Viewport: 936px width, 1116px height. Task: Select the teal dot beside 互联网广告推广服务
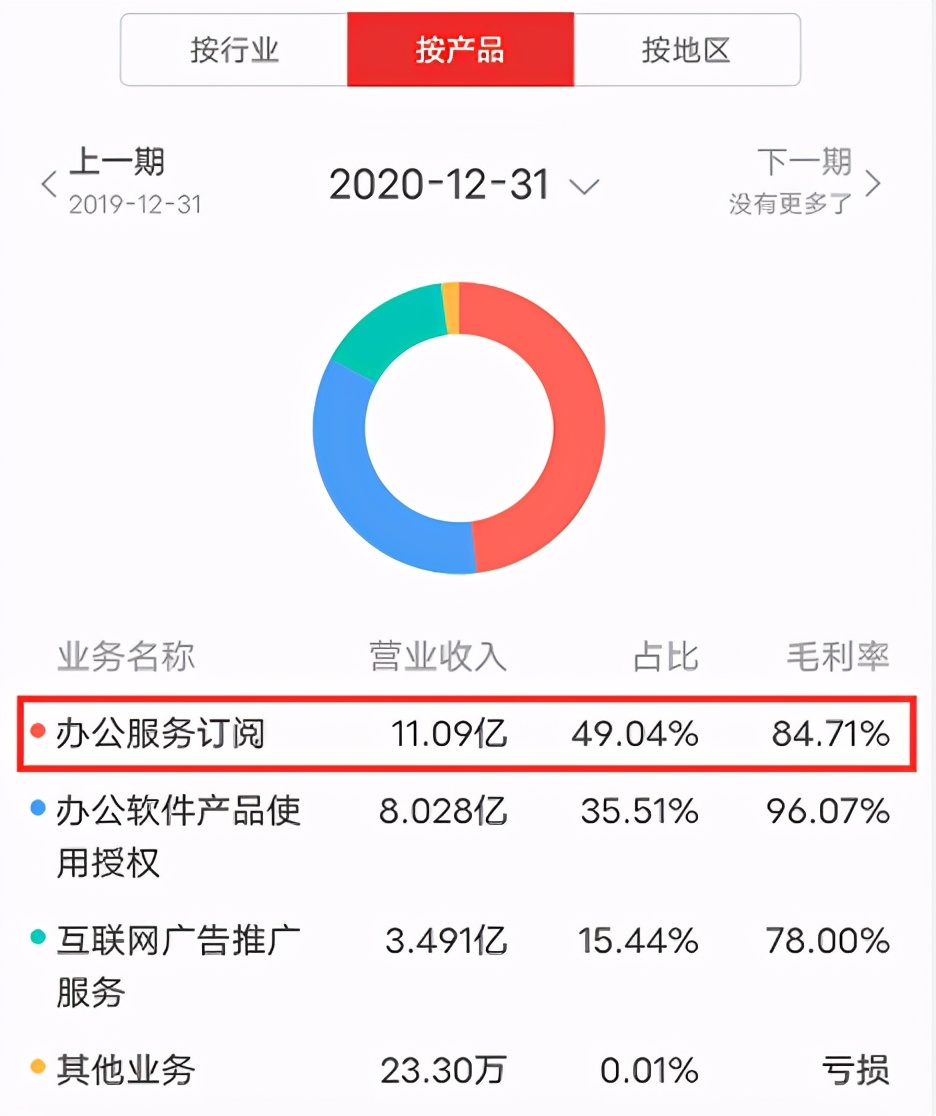[x=38, y=937]
